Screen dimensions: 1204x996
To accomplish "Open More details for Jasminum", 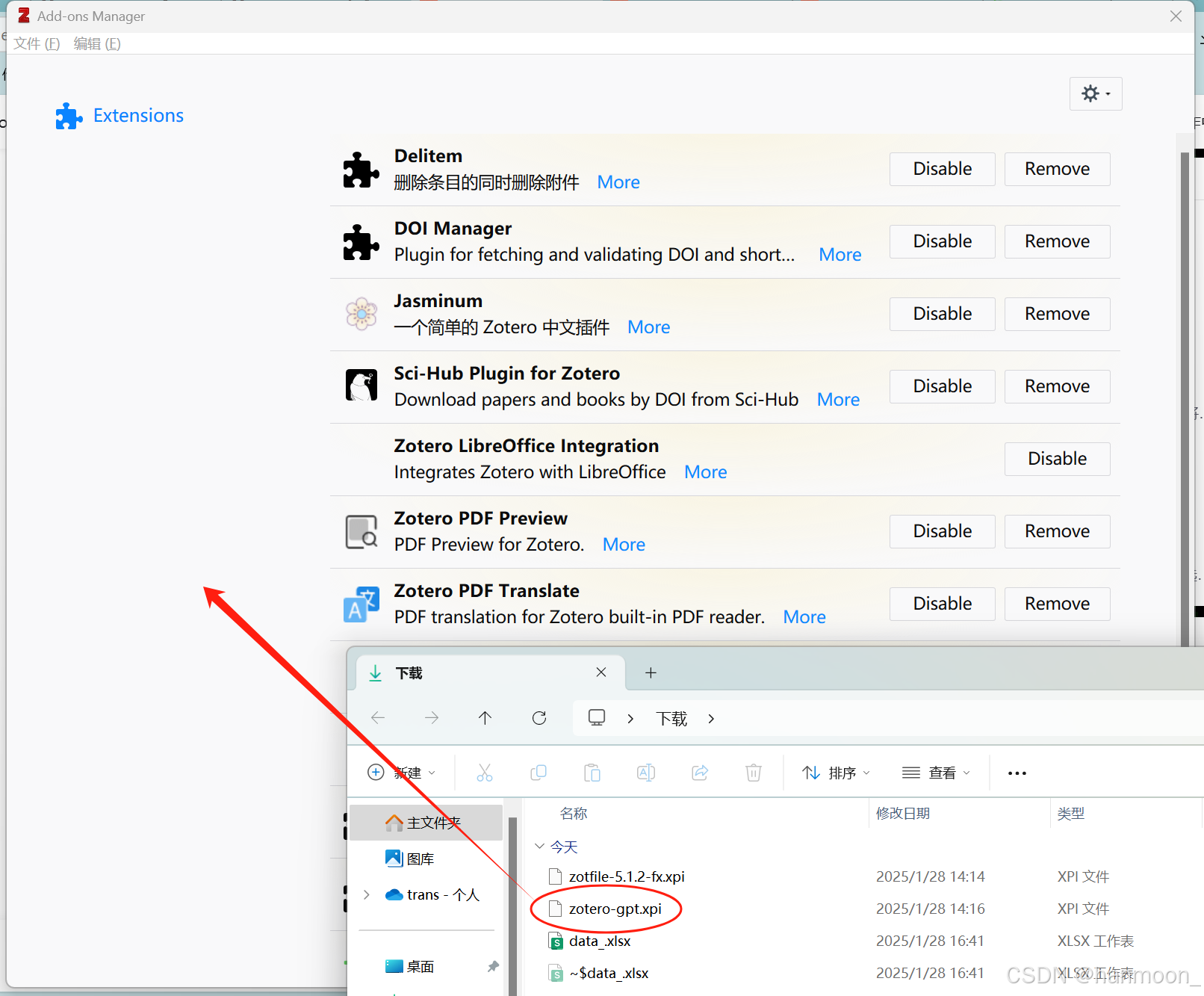I will [649, 327].
